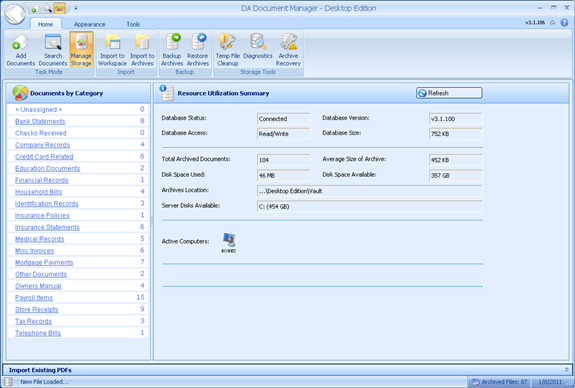The height and width of the screenshot is (388, 575).
Task: Open Financial Records category link
Action: pyautogui.click(x=42, y=180)
